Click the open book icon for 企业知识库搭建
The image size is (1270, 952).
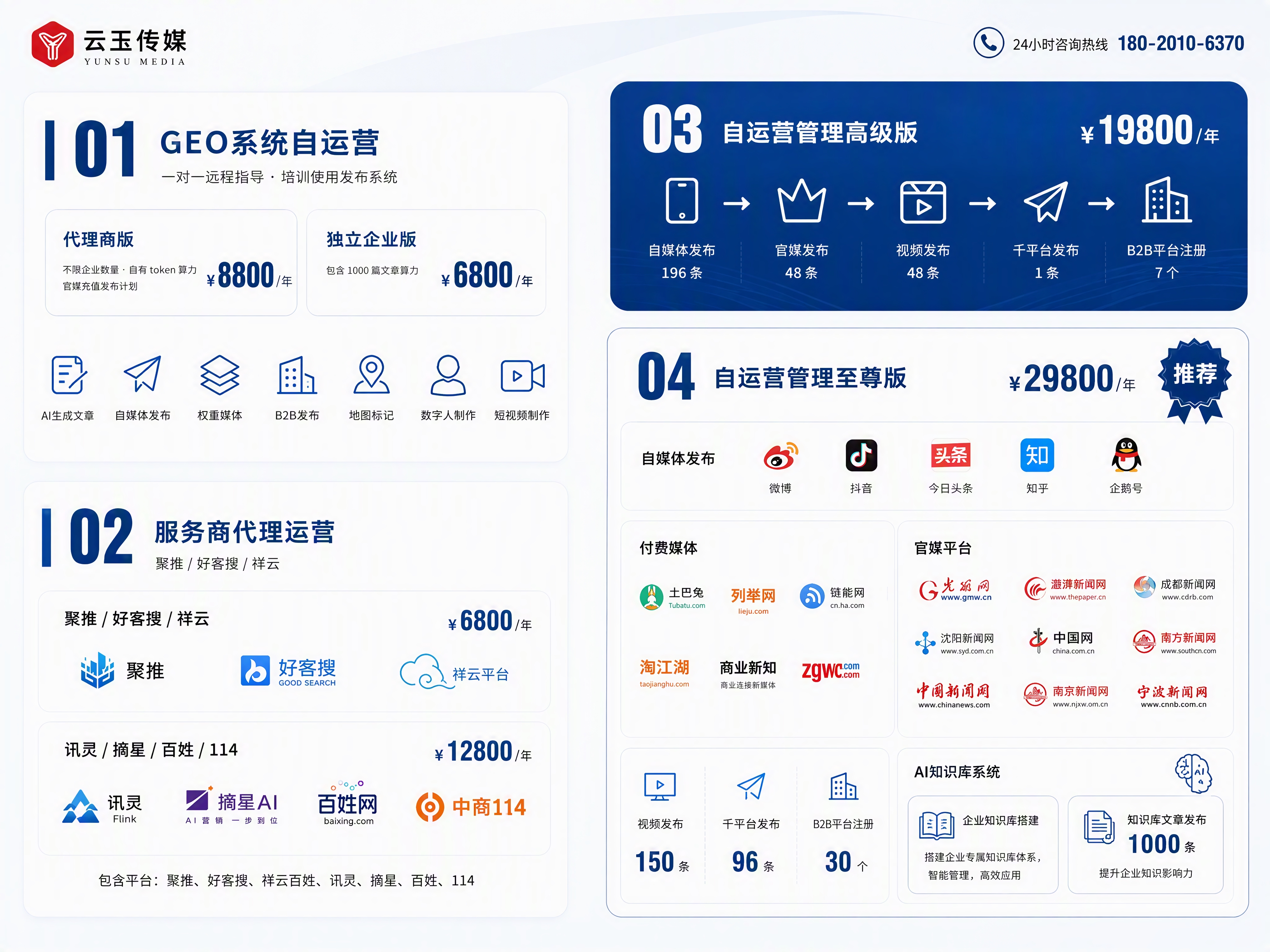pos(937,826)
